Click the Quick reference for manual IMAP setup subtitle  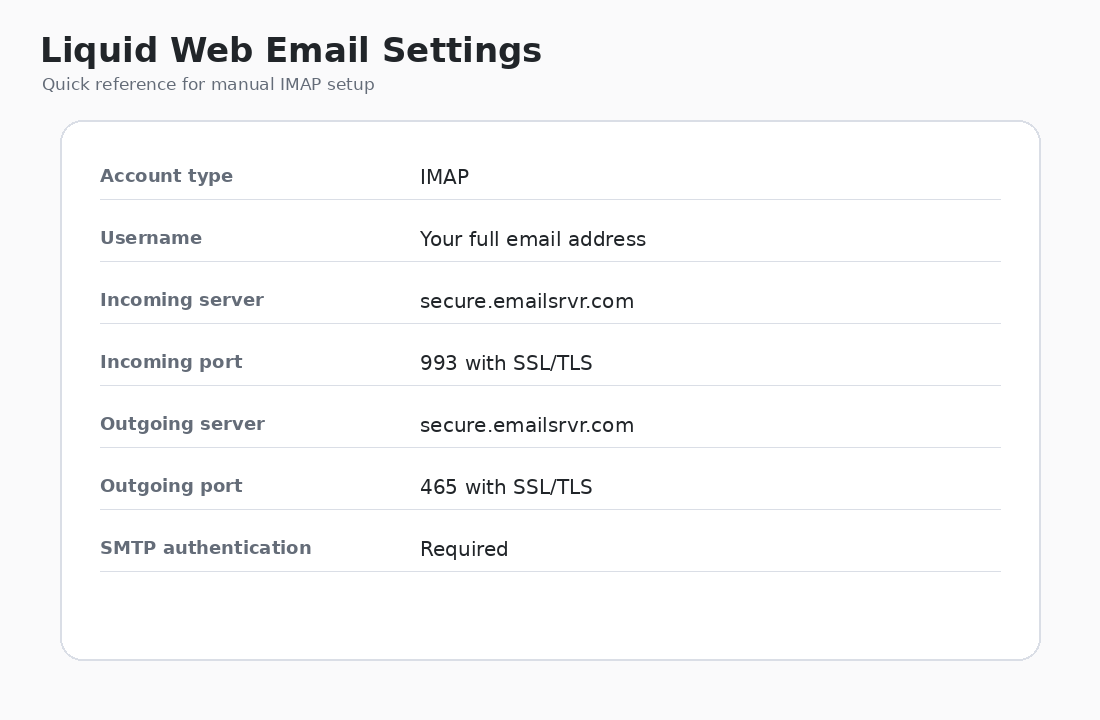[x=208, y=85]
